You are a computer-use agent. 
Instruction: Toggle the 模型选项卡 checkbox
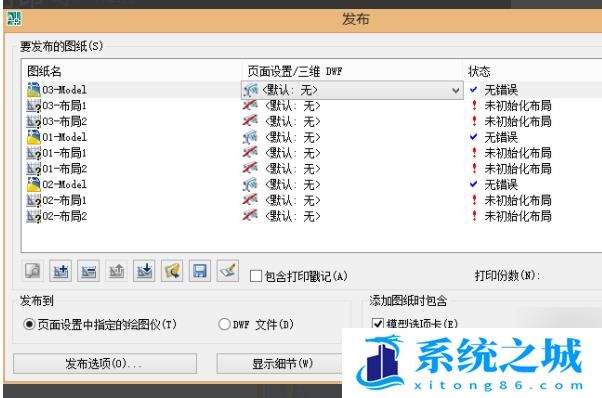coord(378,323)
